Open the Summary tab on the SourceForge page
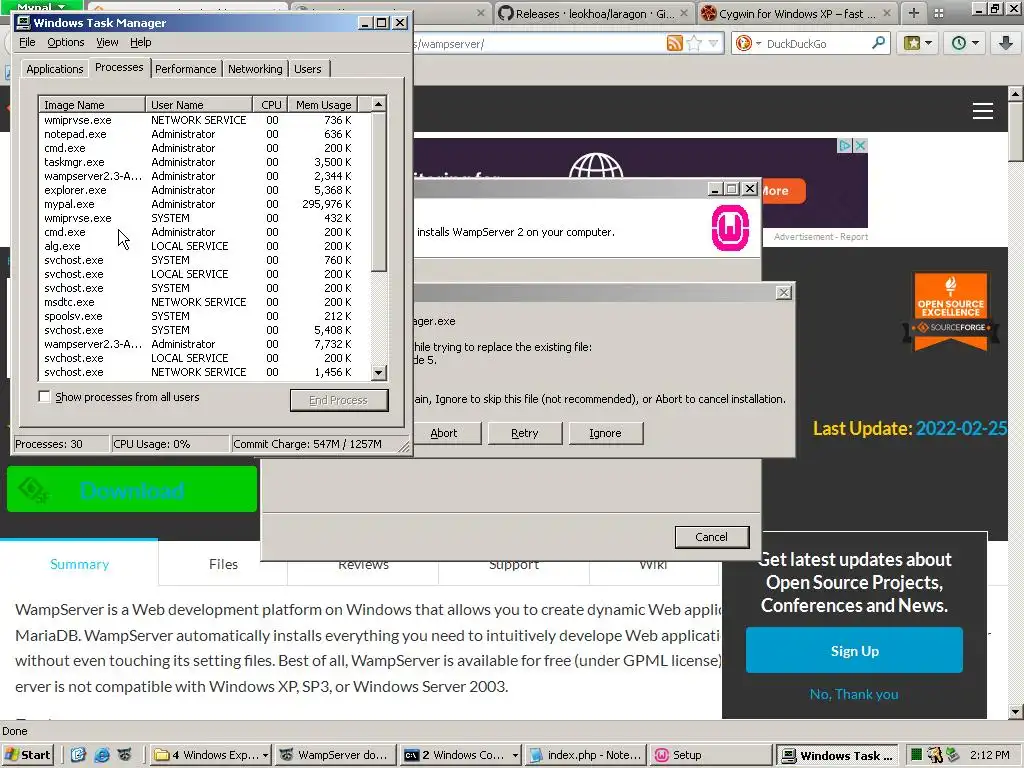1024x768 pixels. (x=80, y=564)
